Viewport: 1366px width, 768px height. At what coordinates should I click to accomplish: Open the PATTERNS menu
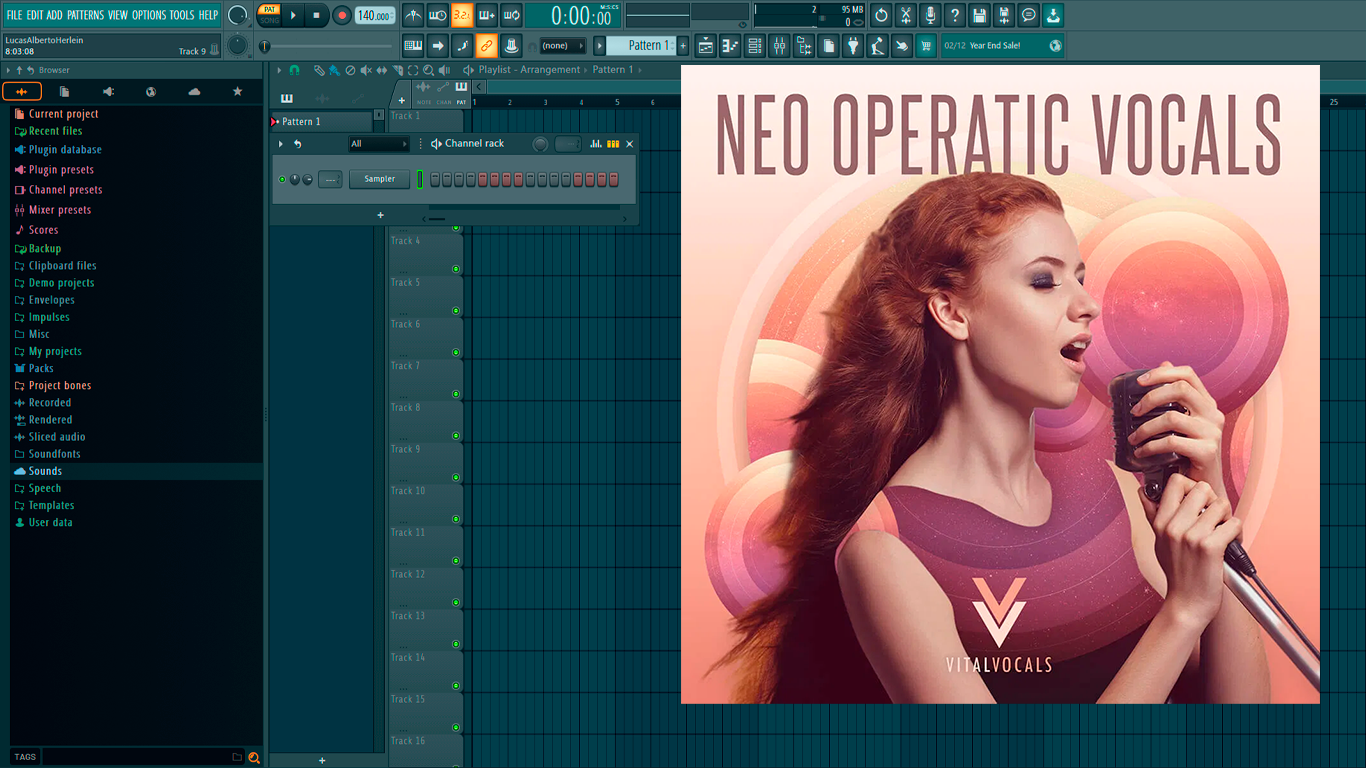pos(85,15)
